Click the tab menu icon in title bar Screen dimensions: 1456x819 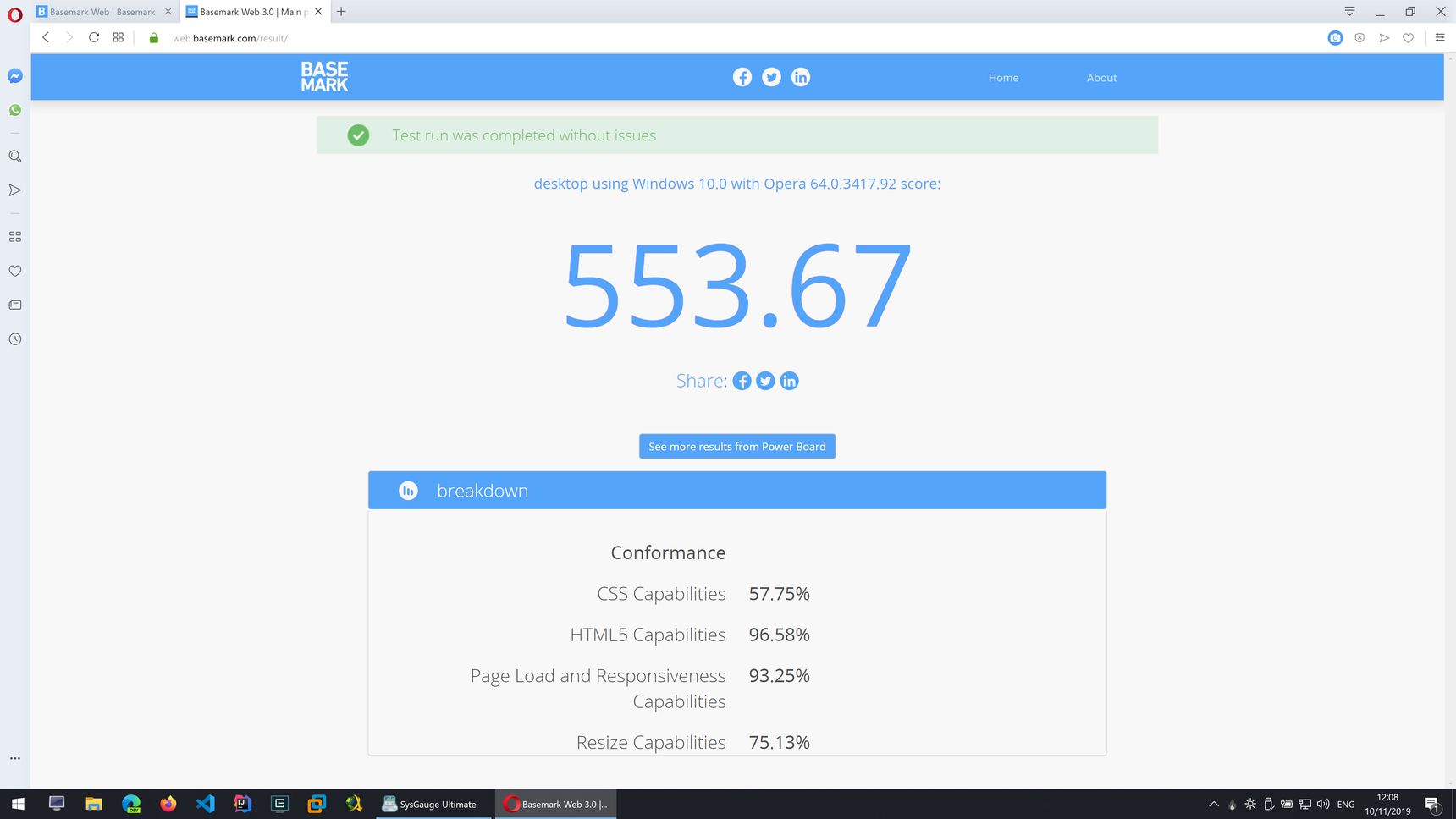(x=1349, y=12)
